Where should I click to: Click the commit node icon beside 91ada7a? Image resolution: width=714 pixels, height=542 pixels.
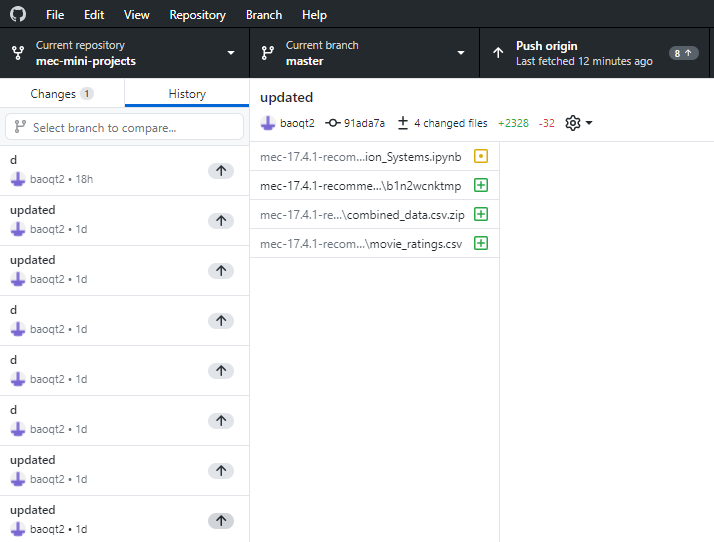[x=333, y=123]
